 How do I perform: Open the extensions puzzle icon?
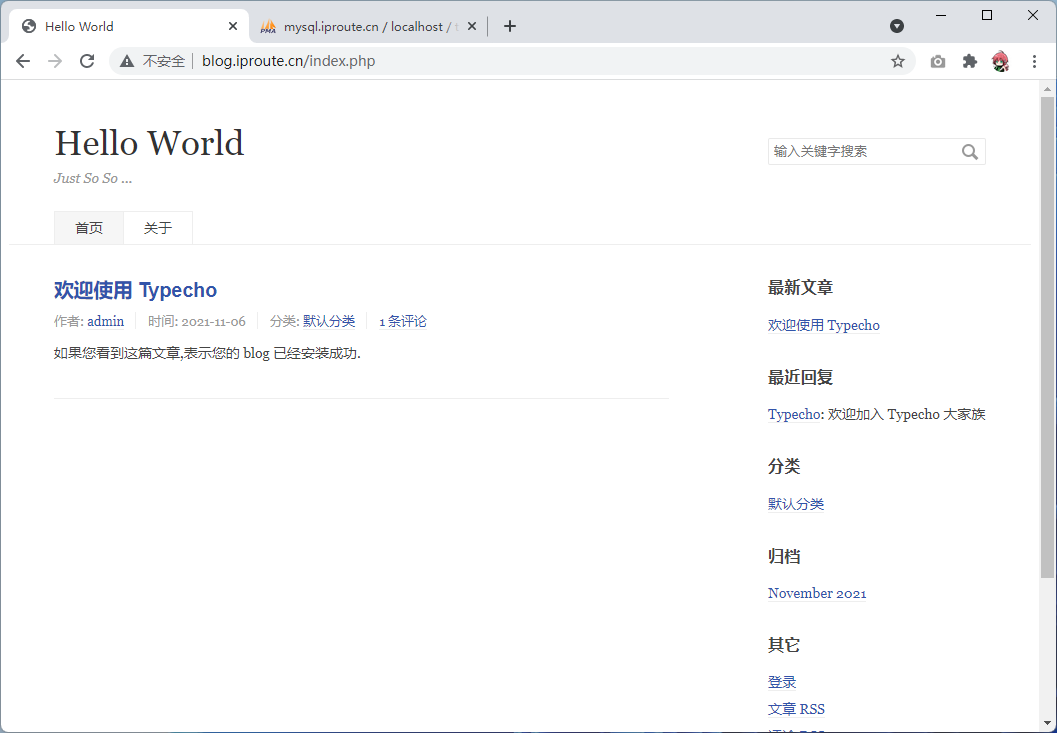coord(969,61)
